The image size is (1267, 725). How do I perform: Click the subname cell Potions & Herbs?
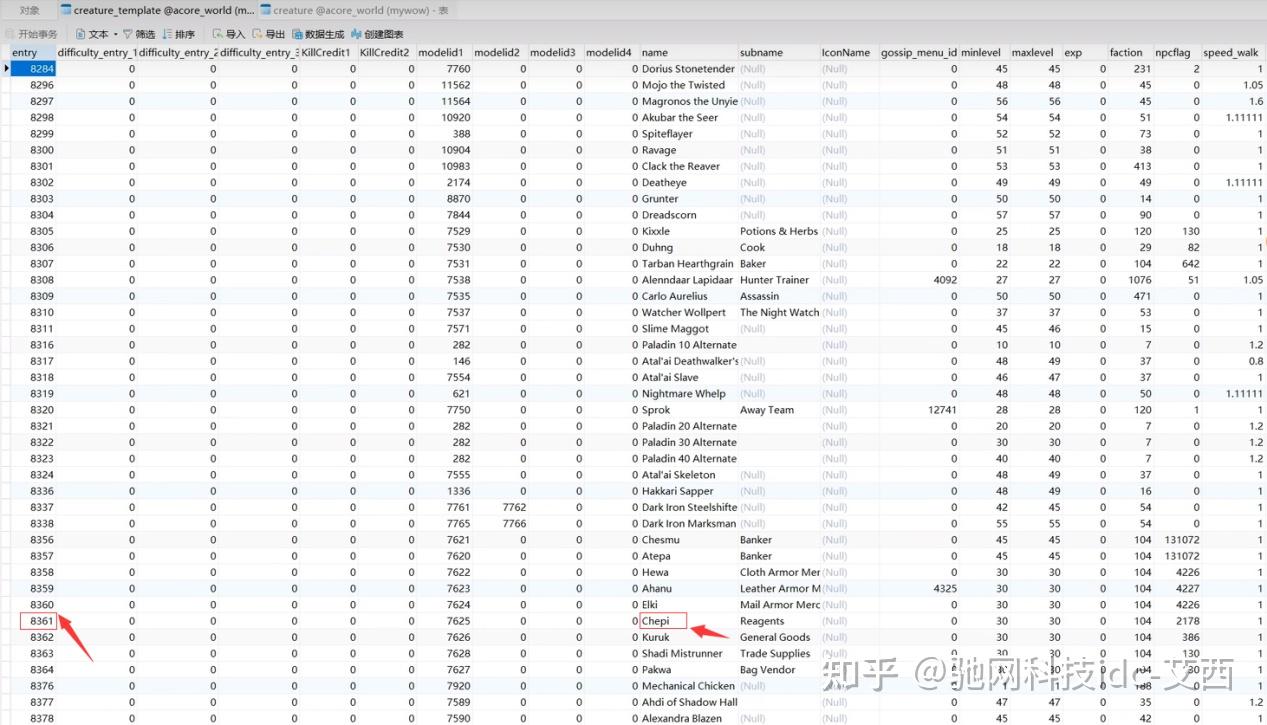pyautogui.click(x=779, y=231)
